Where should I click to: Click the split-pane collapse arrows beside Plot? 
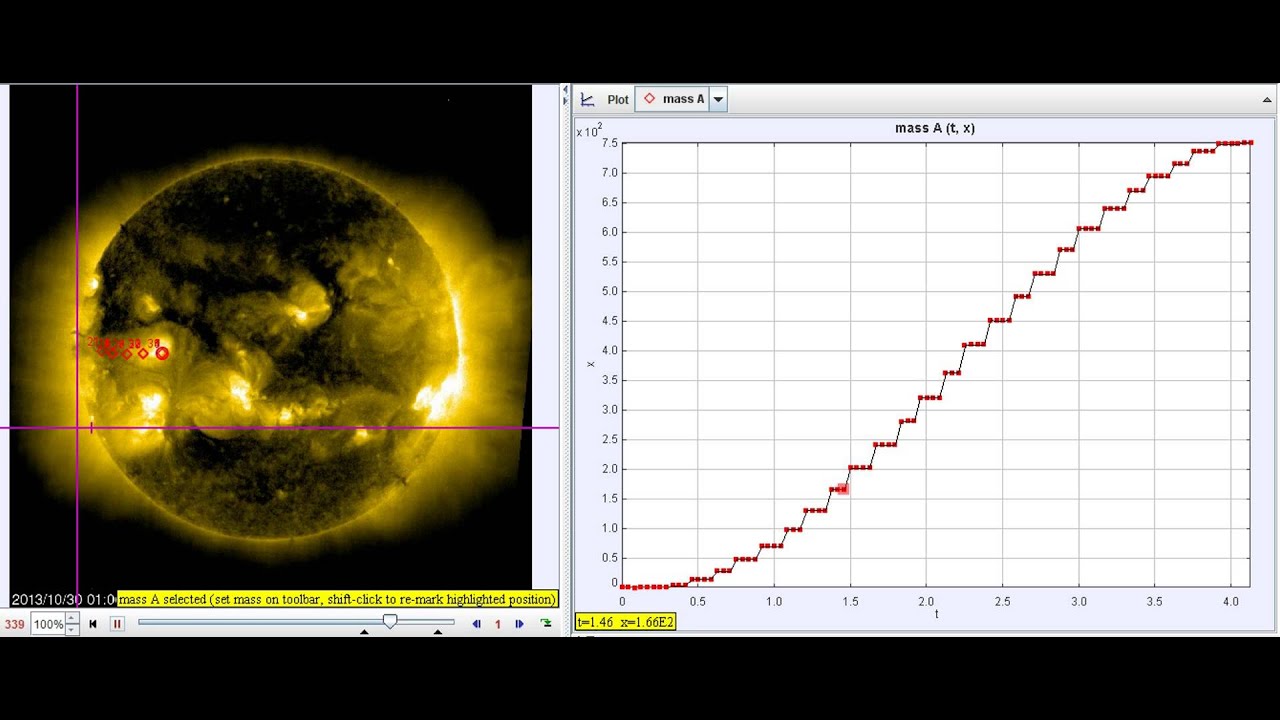coord(565,95)
